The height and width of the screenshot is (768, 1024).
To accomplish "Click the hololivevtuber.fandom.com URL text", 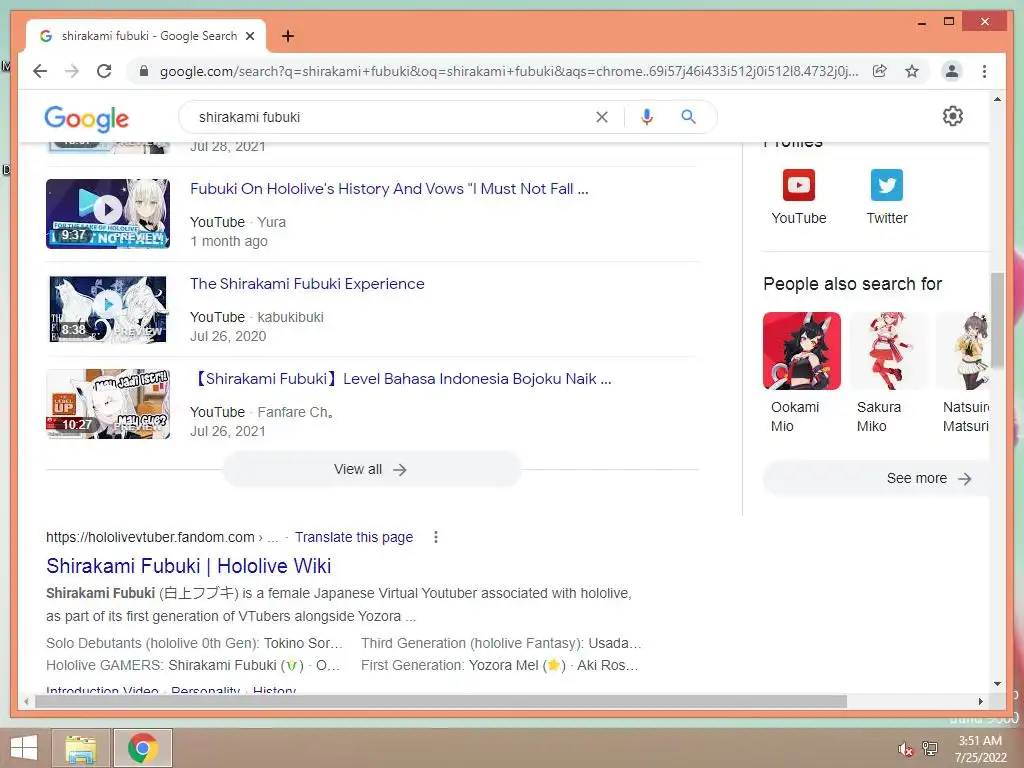I will (150, 537).
